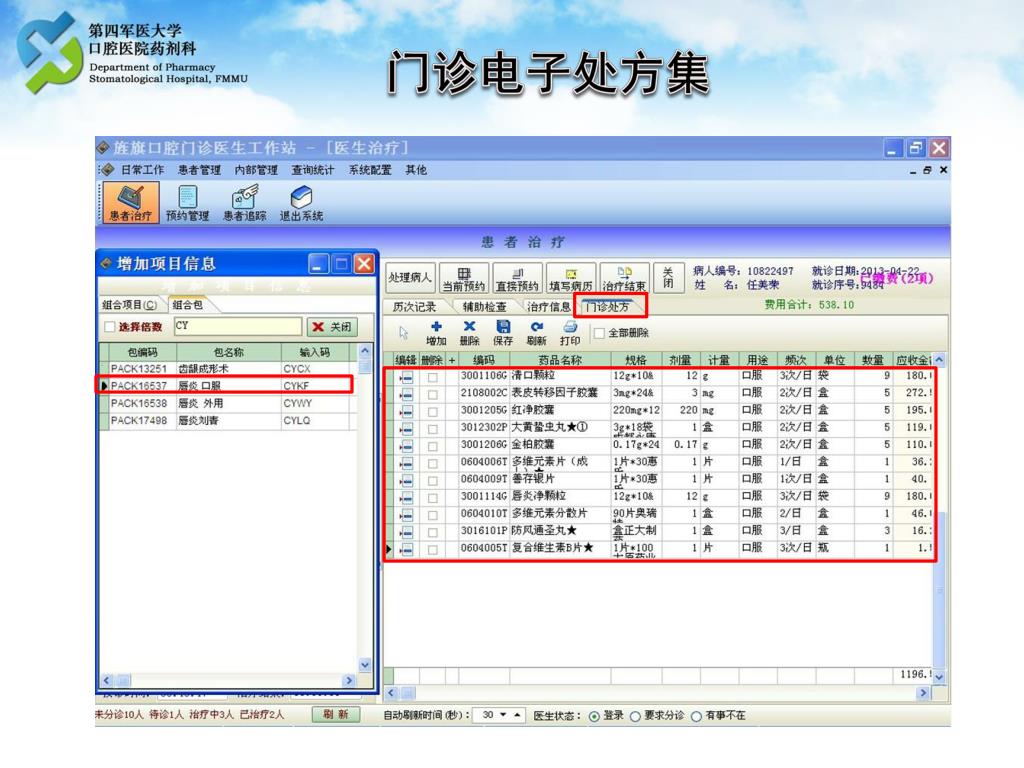Click edit icon for 唇炎净颗粒 row
The width and height of the screenshot is (1024, 768).
coord(407,498)
